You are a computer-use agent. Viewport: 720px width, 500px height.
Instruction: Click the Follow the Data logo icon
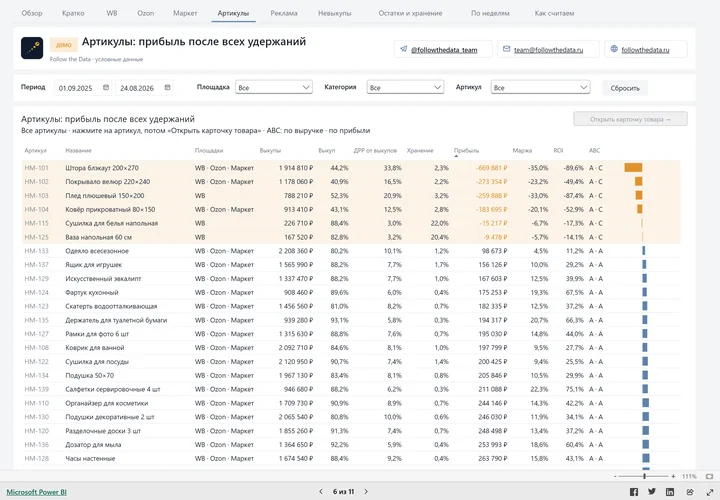click(x=32, y=48)
